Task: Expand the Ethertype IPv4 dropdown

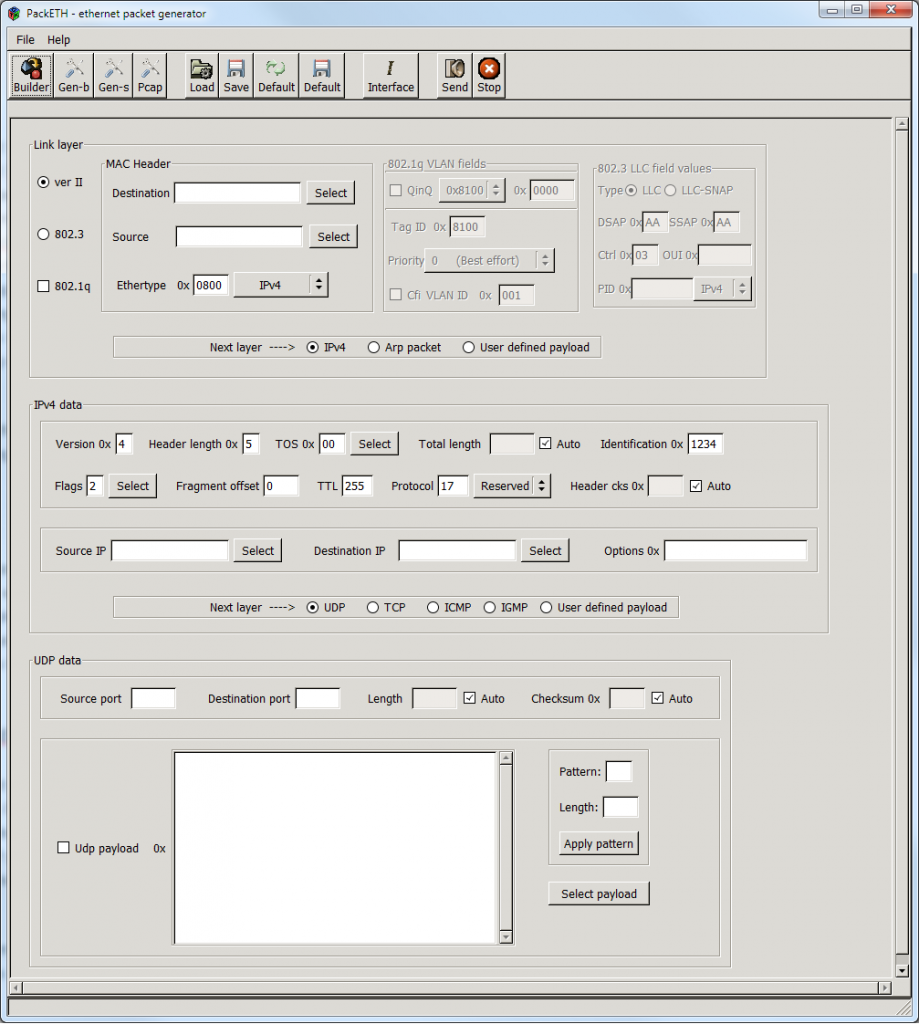Action: click(281, 285)
